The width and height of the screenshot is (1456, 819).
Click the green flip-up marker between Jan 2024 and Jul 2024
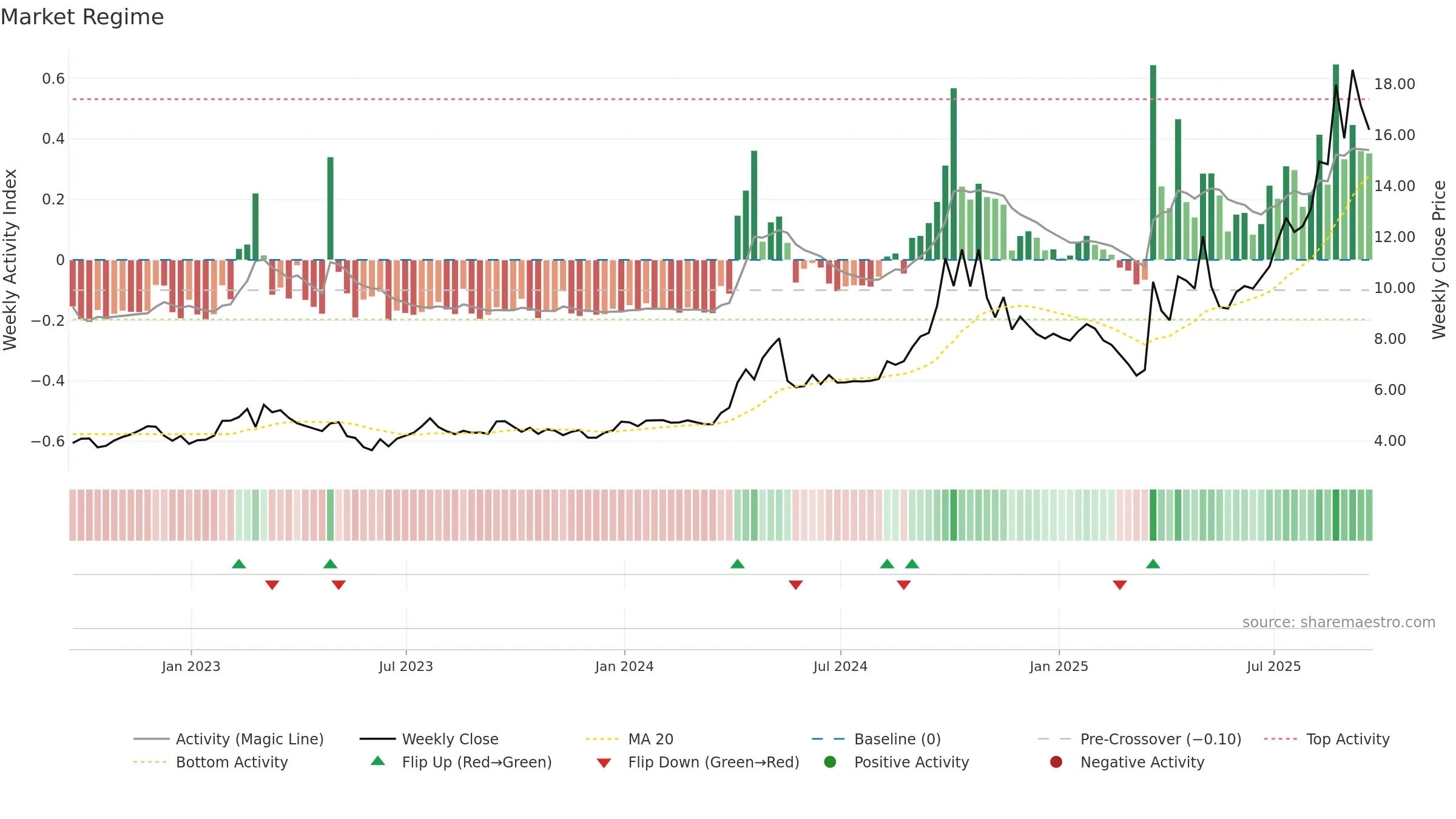pyautogui.click(x=738, y=564)
